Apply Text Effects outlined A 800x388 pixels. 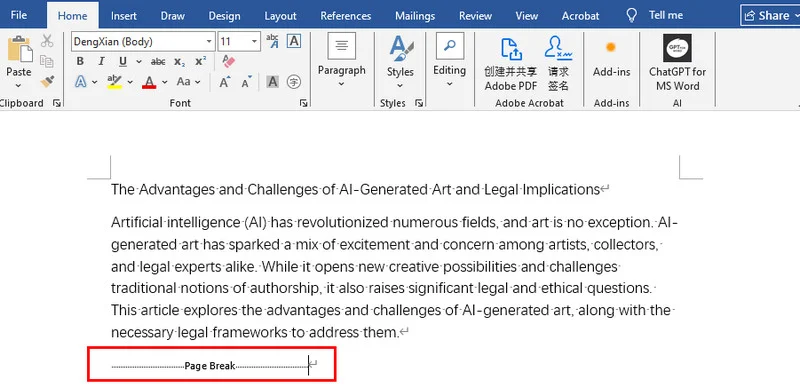81,81
